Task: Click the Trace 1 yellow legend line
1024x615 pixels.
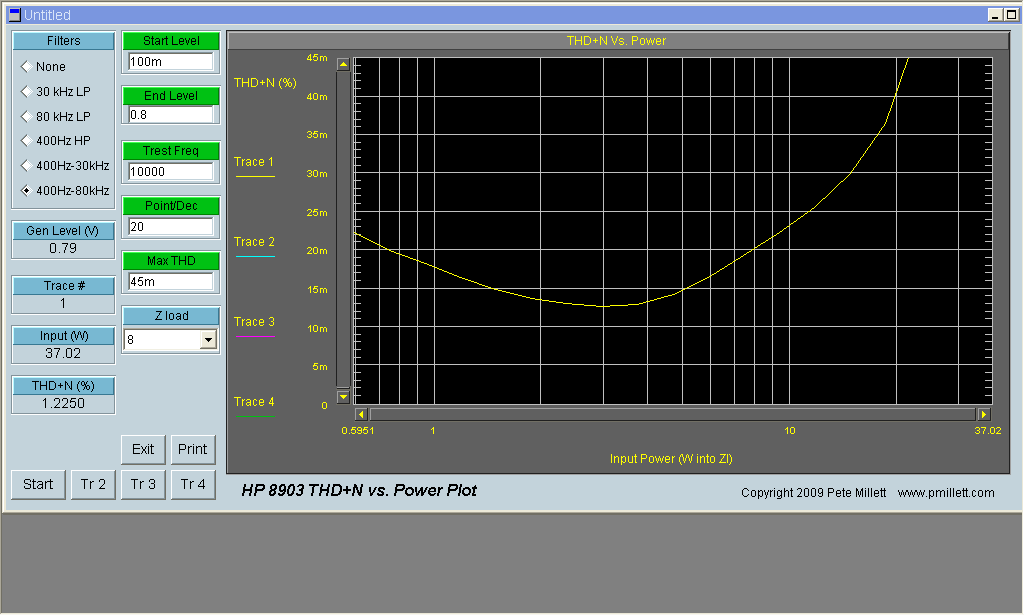Action: 255,176
